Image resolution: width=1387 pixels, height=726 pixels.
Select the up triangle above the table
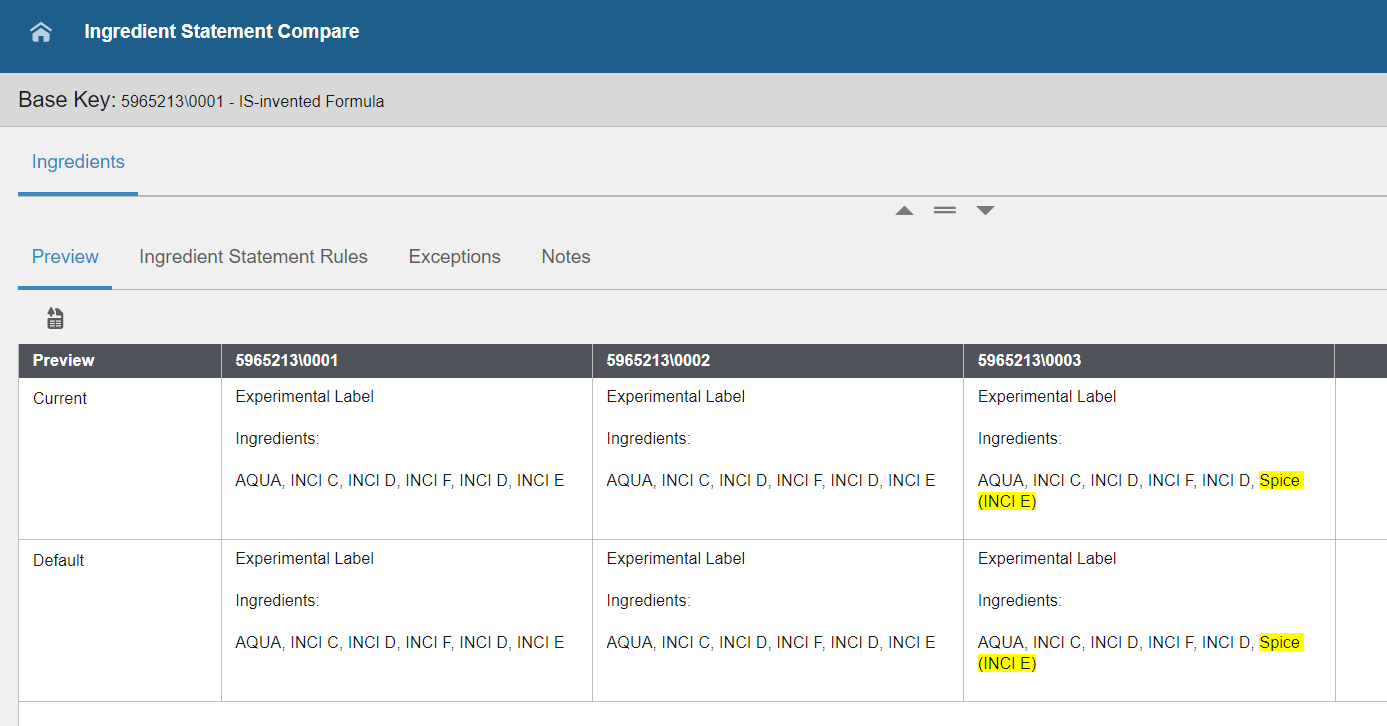(x=904, y=210)
